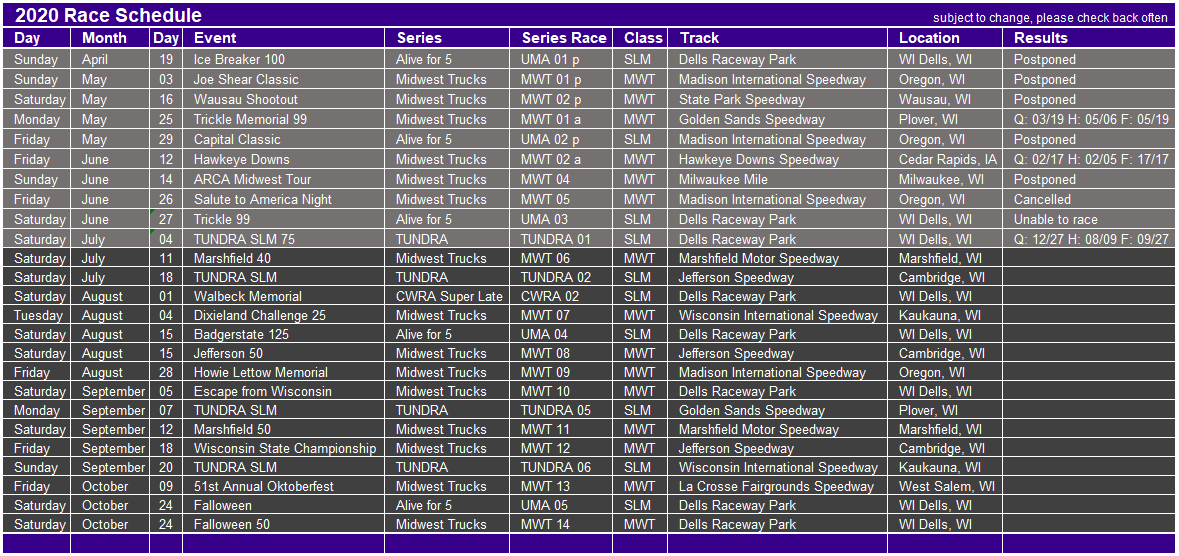
Task: Click the 'CWRA 02' series race cell
Action: [560, 296]
